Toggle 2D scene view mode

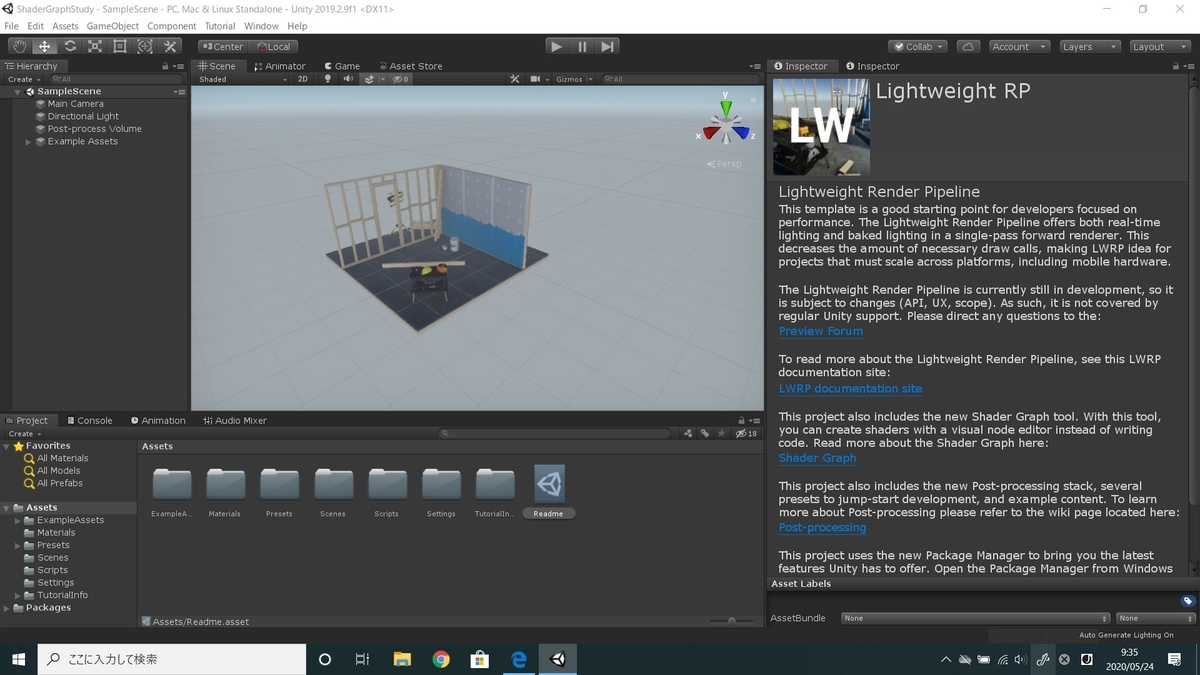[x=303, y=79]
